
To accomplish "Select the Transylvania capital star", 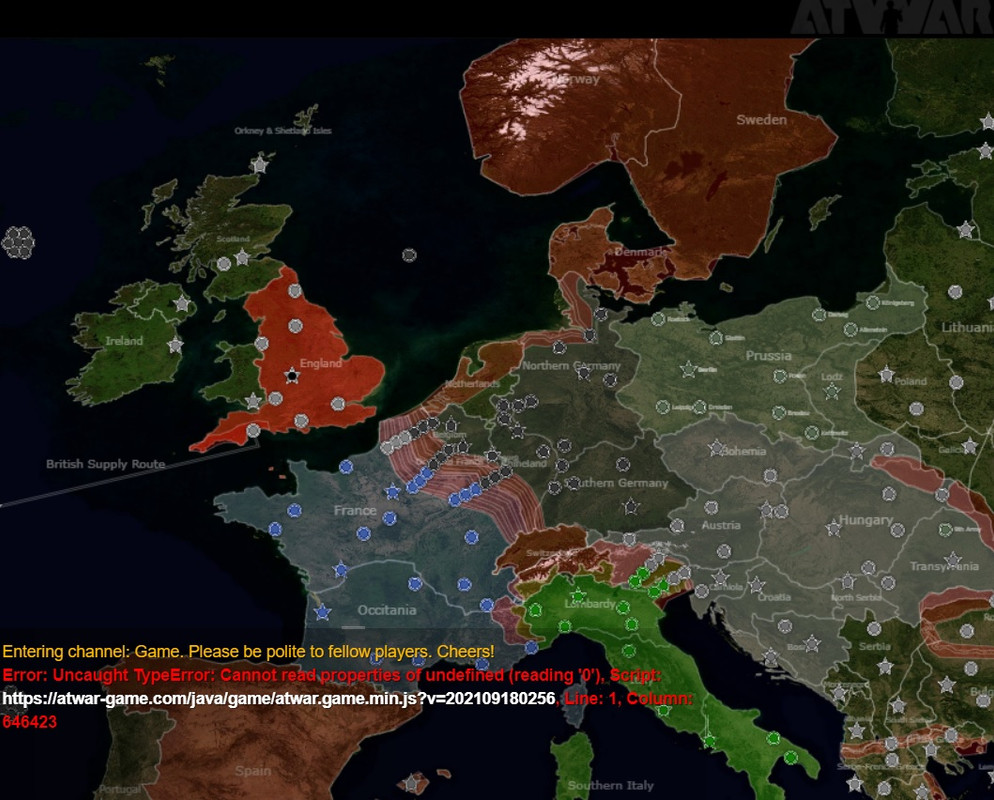I will tap(952, 560).
